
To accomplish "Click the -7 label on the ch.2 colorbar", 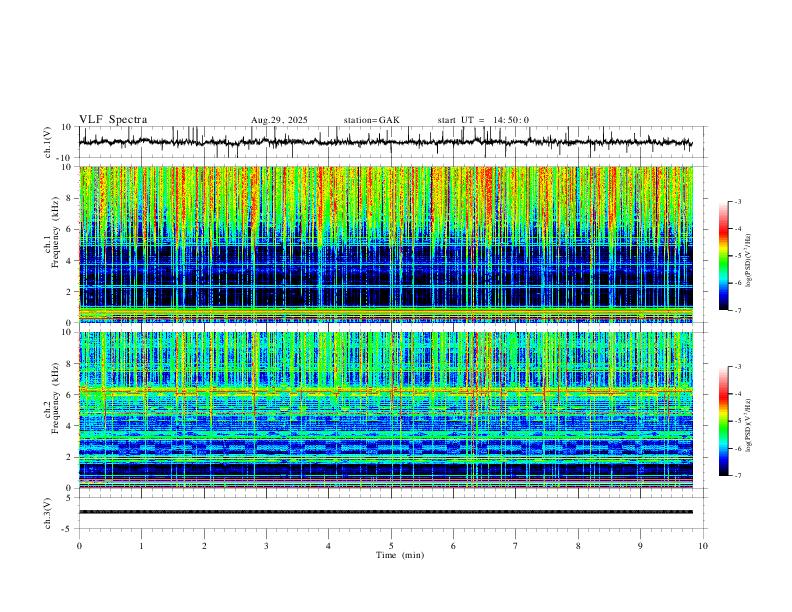I will click(737, 475).
